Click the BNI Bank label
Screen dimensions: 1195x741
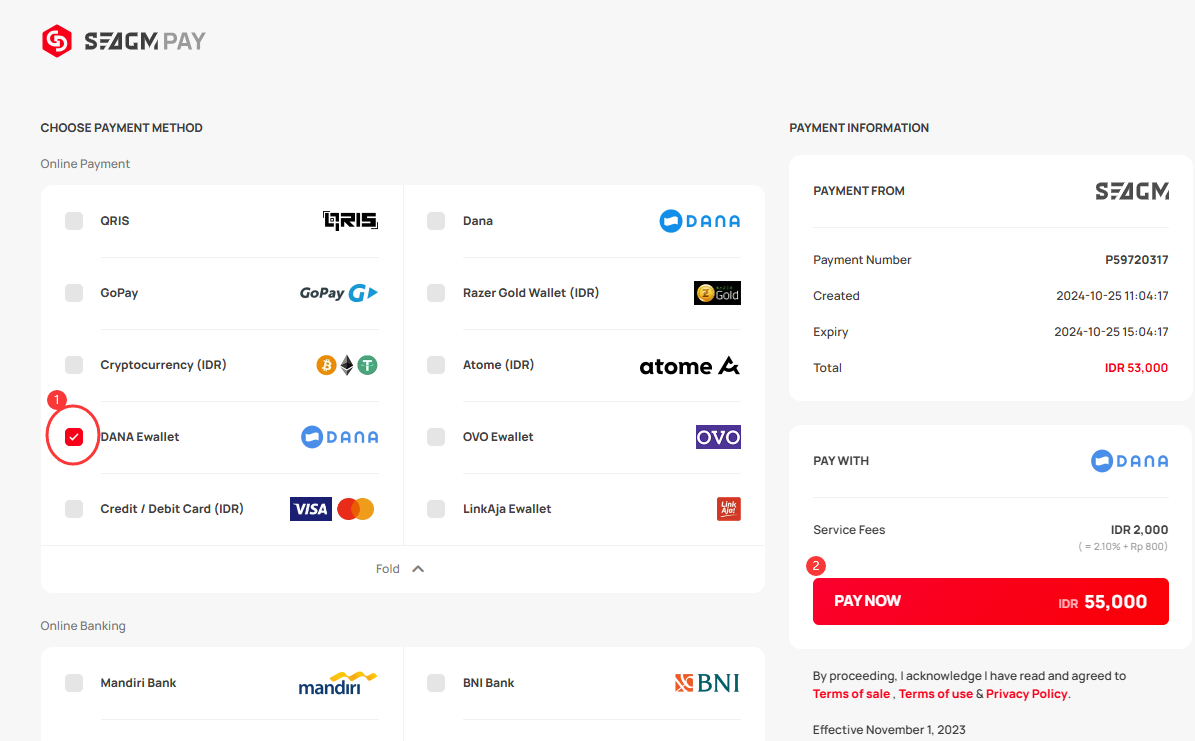point(489,683)
